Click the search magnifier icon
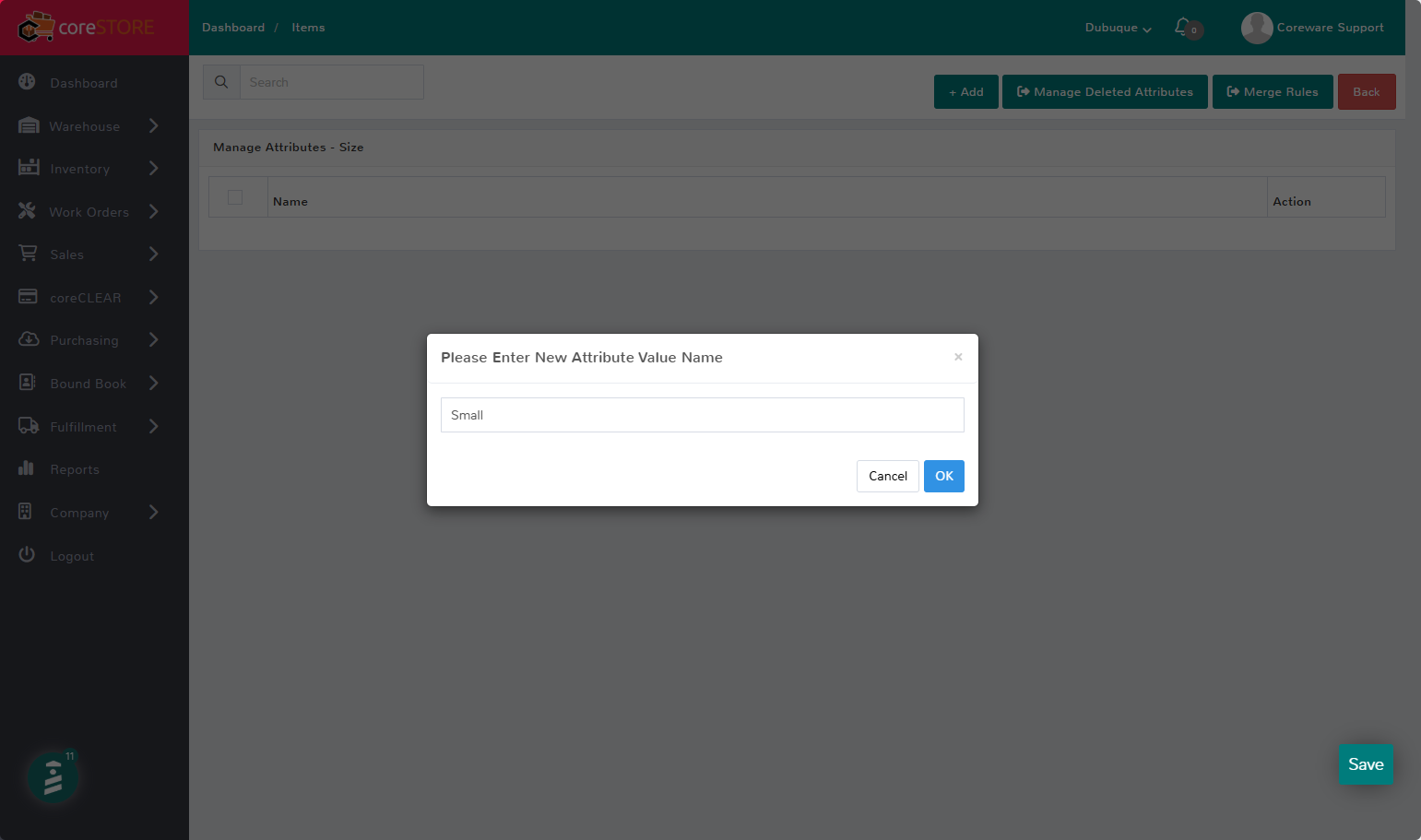This screenshot has height=840, width=1421. 221,82
